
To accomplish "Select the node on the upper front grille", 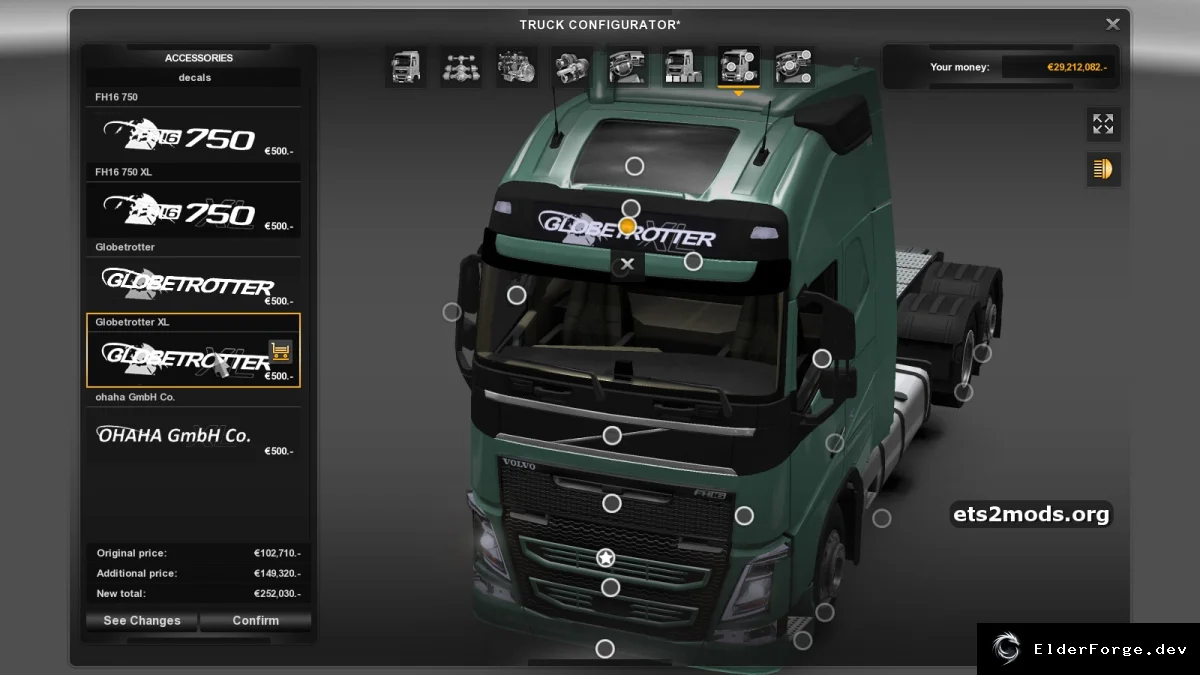I will click(612, 503).
